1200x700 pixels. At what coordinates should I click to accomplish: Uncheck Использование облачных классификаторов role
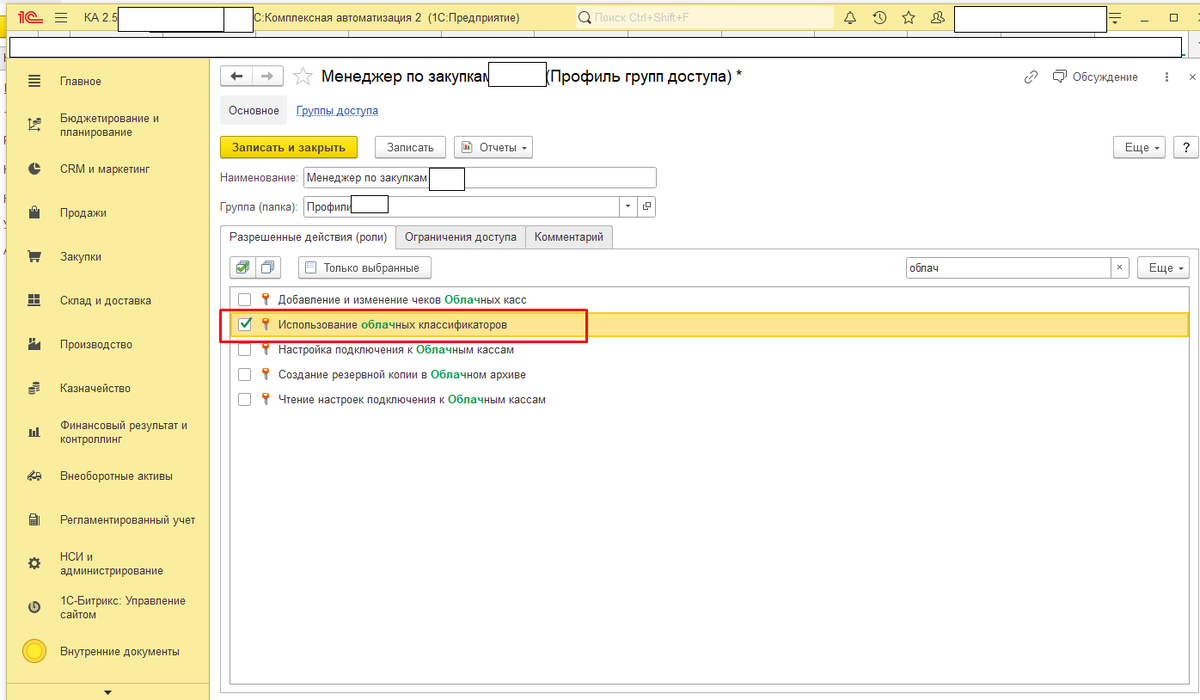click(244, 324)
